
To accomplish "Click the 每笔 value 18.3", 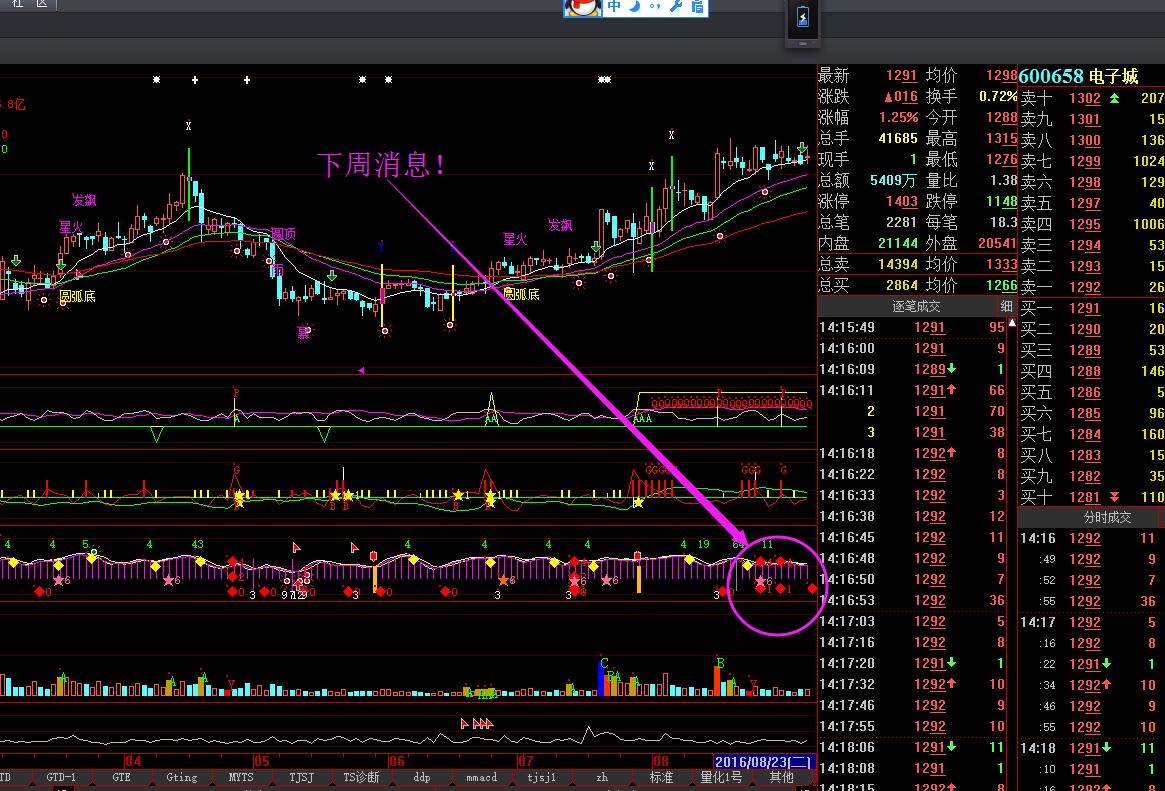I will coord(1003,222).
